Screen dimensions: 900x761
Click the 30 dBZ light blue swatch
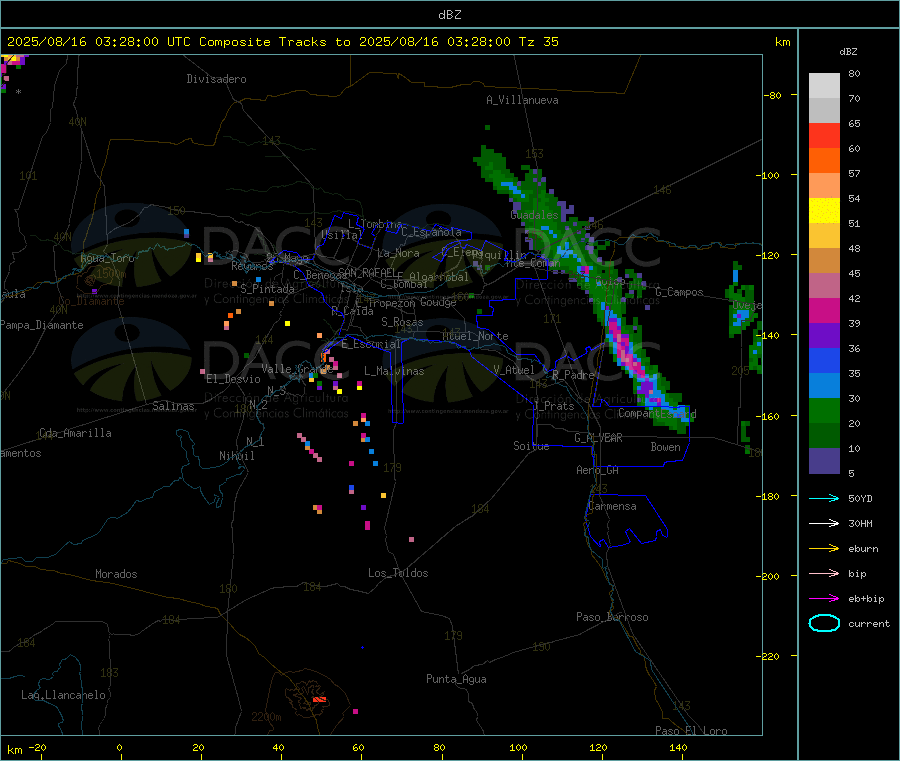(x=824, y=386)
